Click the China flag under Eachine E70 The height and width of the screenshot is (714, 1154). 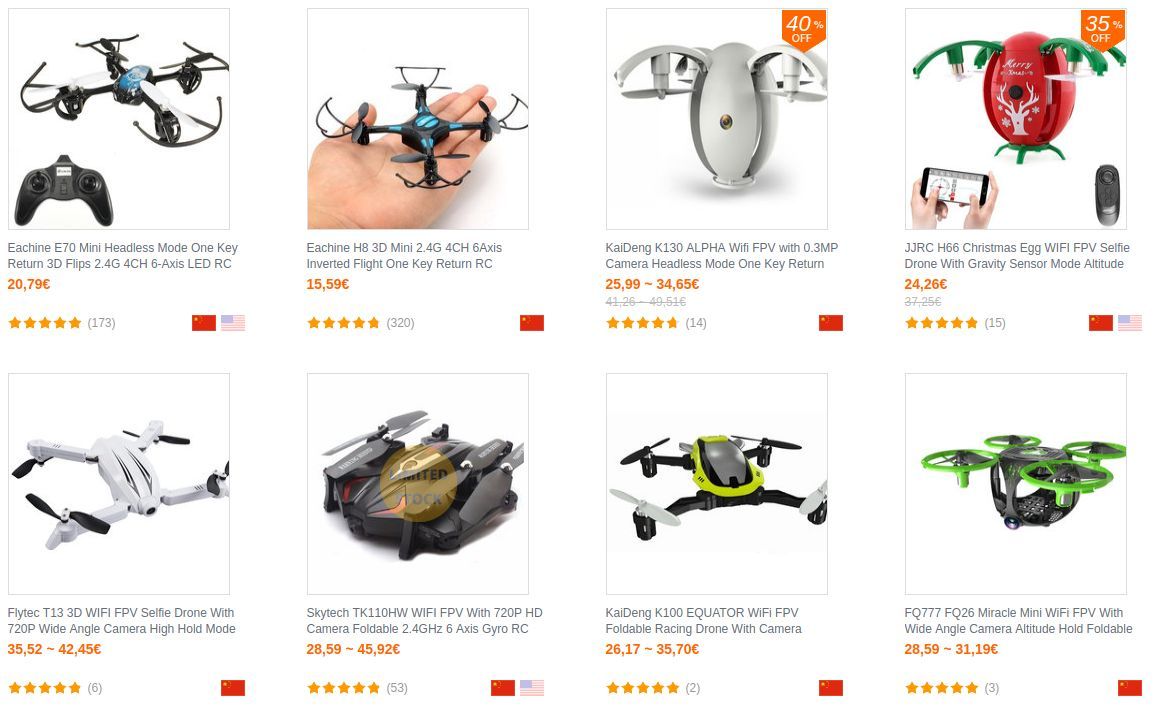[204, 322]
